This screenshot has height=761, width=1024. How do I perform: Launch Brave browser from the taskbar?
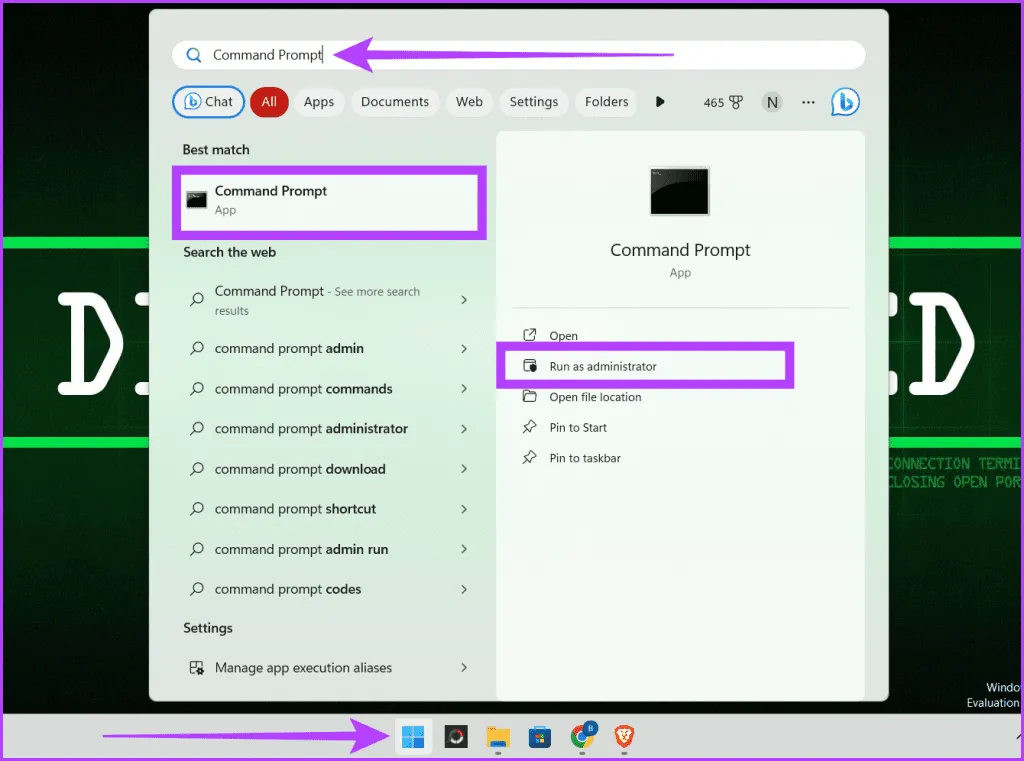(x=624, y=738)
